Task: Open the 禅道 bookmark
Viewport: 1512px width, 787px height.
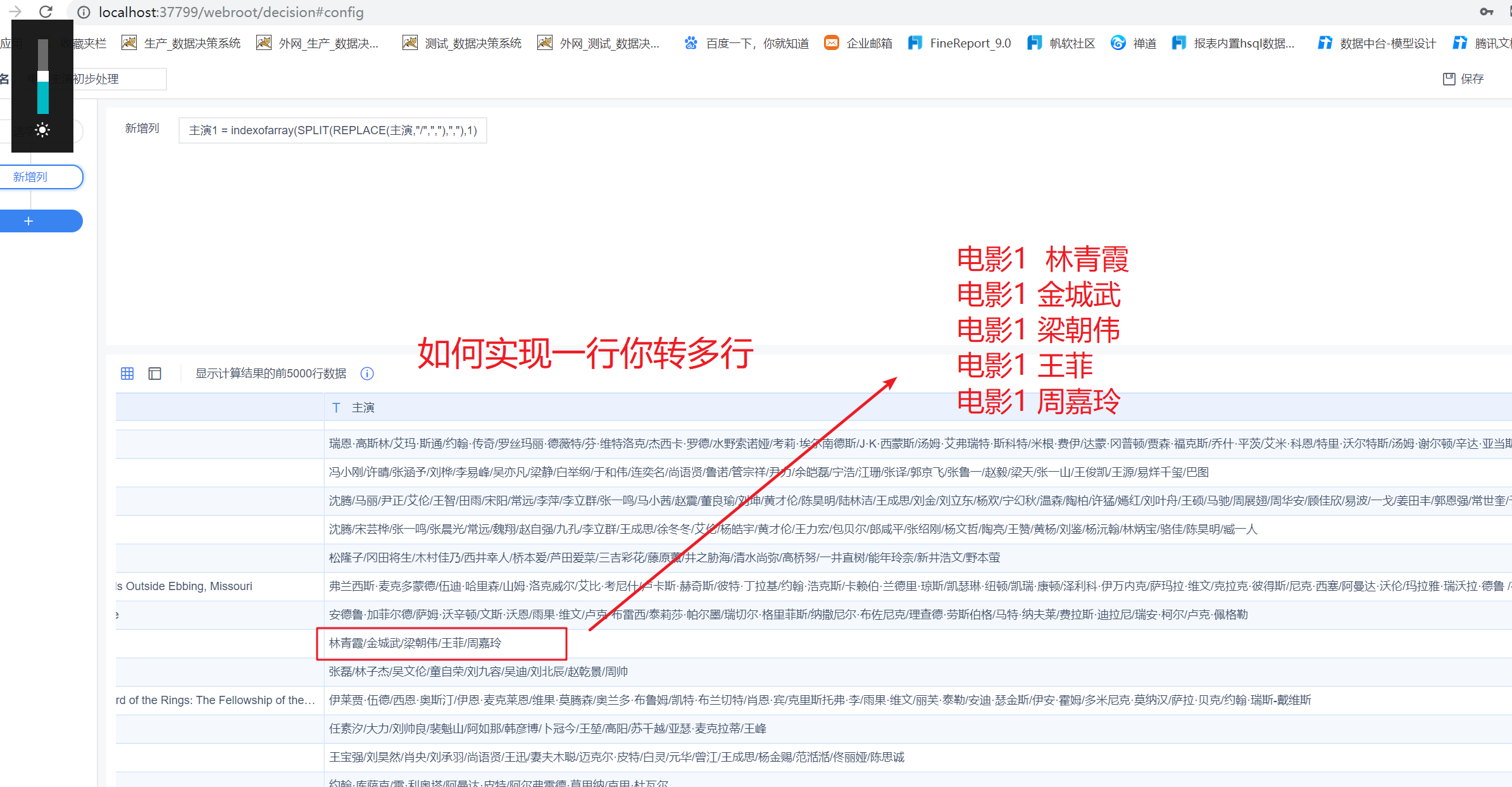Action: [1134, 43]
